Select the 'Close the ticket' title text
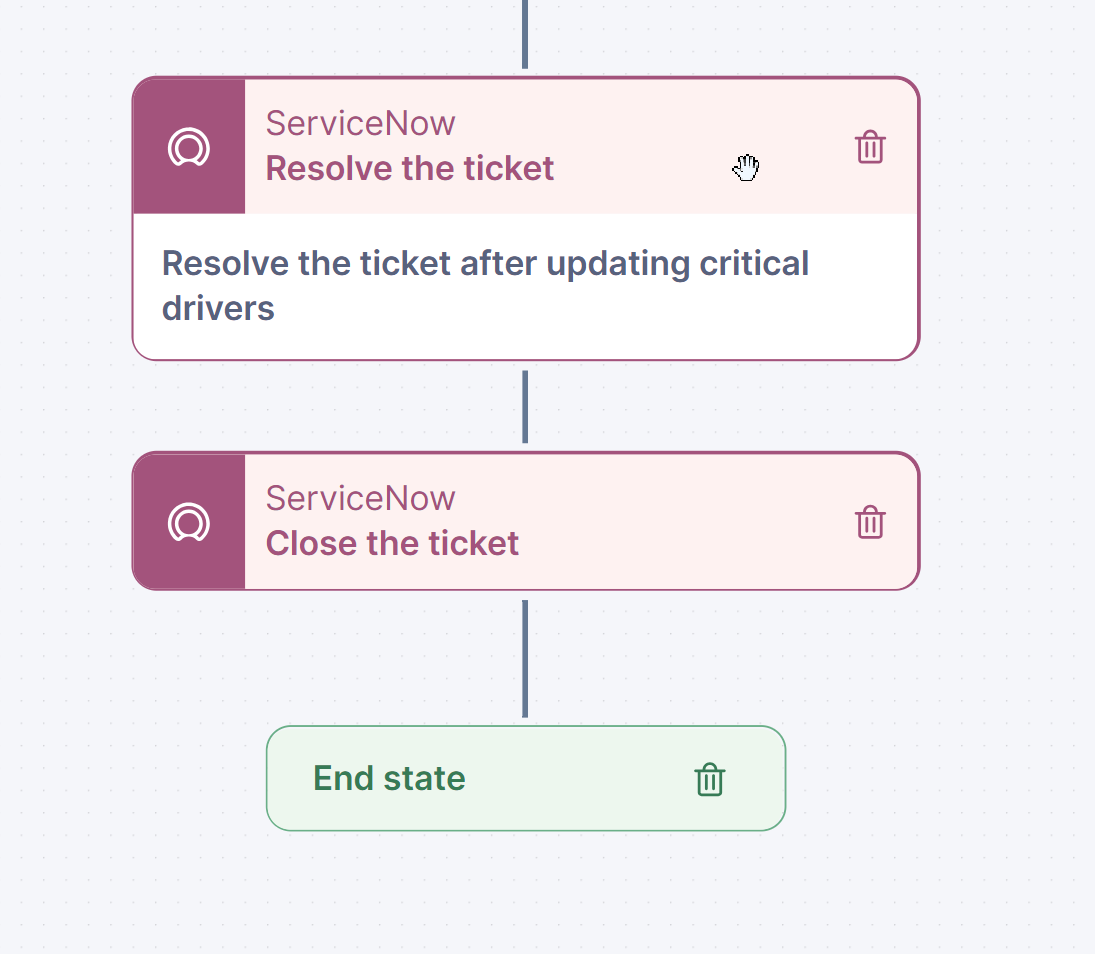 coord(392,543)
